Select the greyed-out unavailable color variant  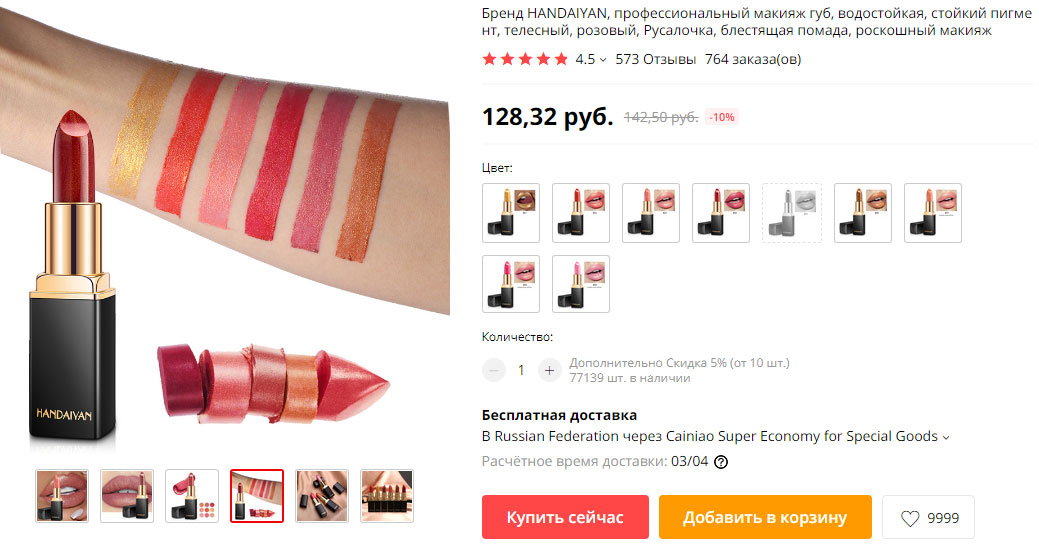click(x=792, y=213)
